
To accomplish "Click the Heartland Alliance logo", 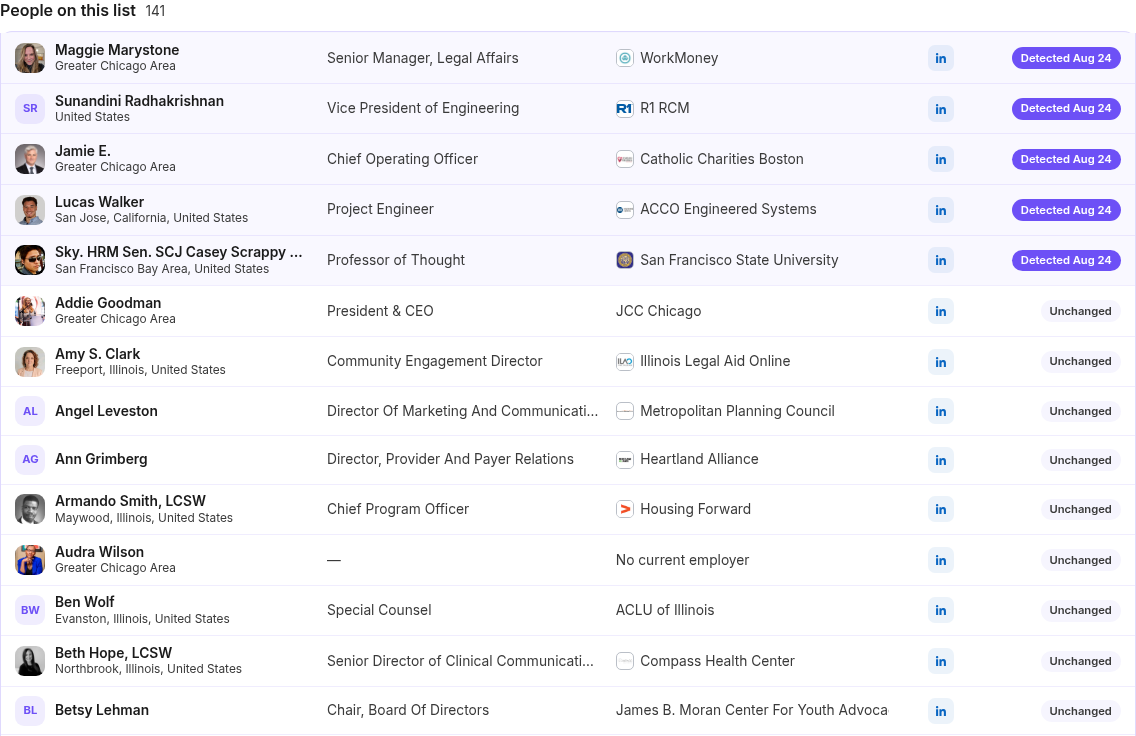I will [625, 460].
